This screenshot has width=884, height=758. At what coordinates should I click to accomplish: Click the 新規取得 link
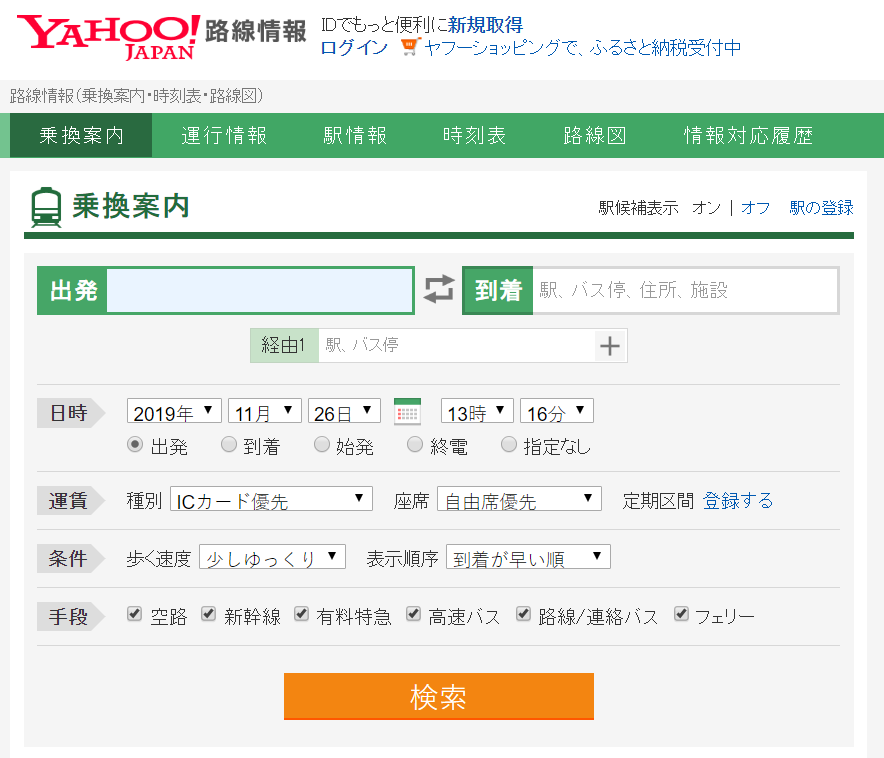coord(485,25)
